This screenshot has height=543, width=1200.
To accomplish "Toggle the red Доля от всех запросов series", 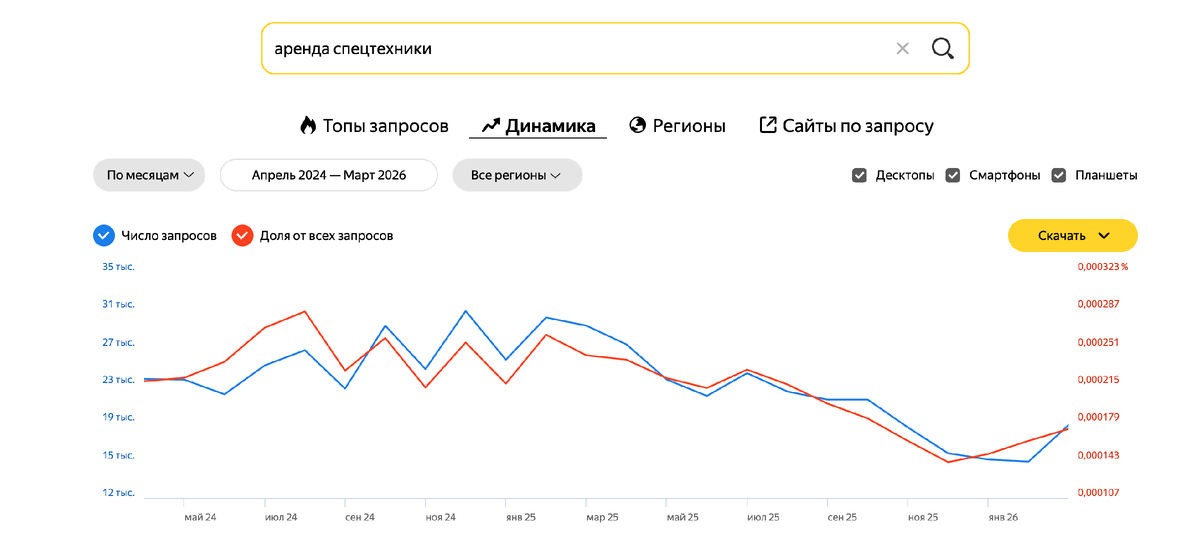I will [x=242, y=236].
